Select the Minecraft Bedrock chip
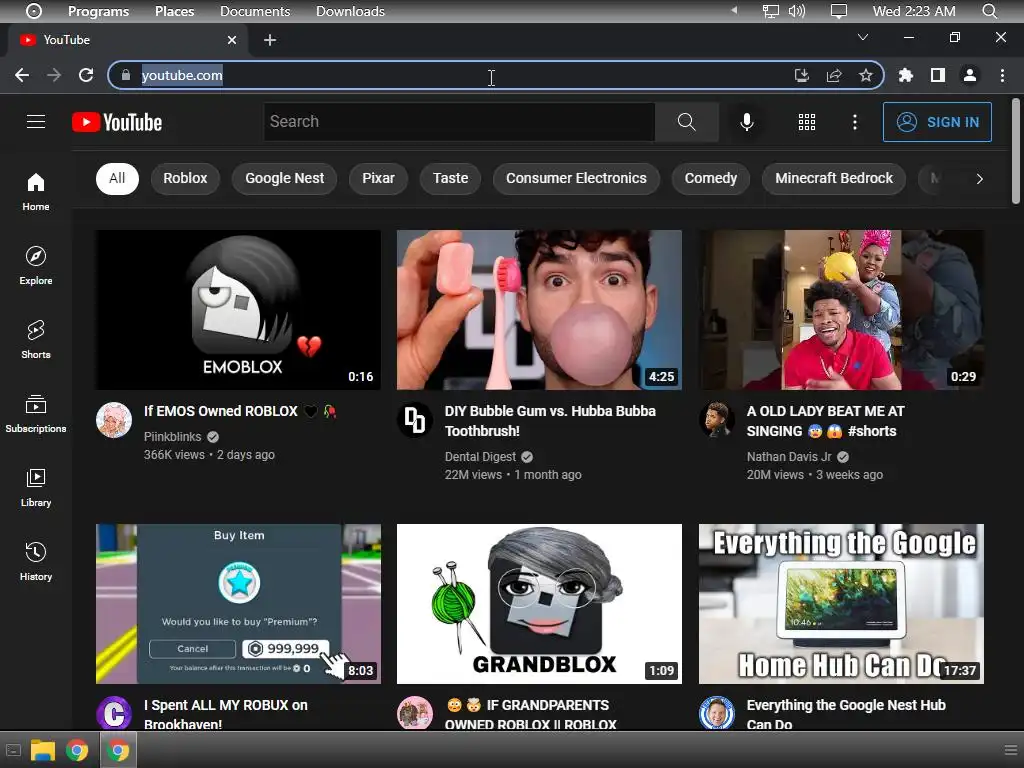The image size is (1024, 768). [834, 178]
